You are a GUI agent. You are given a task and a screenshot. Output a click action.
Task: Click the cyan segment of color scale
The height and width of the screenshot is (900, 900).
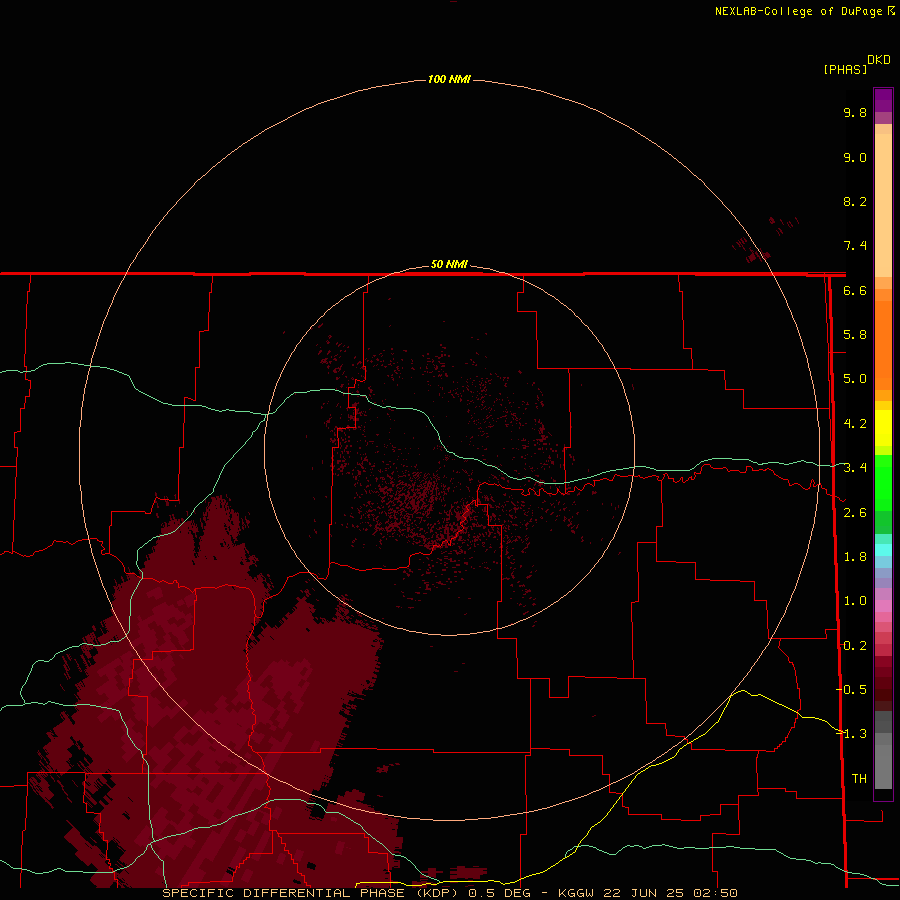coord(883,549)
